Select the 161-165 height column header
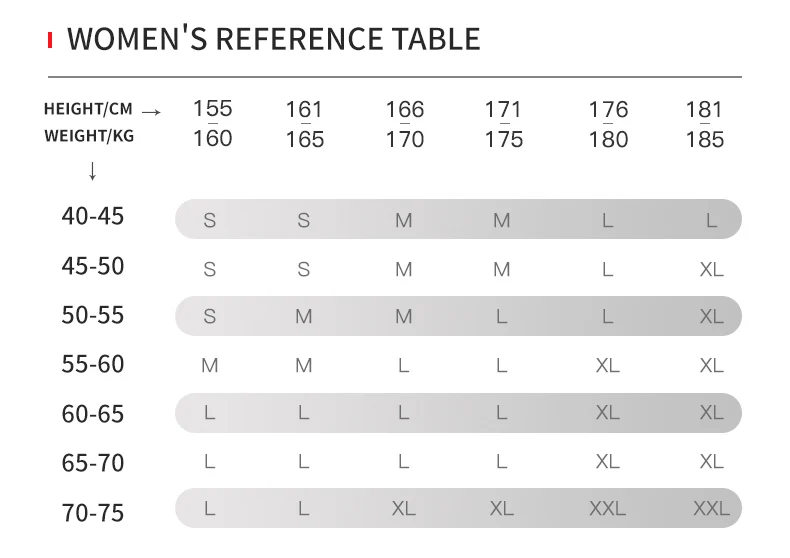This screenshot has width=790, height=558. [x=305, y=124]
